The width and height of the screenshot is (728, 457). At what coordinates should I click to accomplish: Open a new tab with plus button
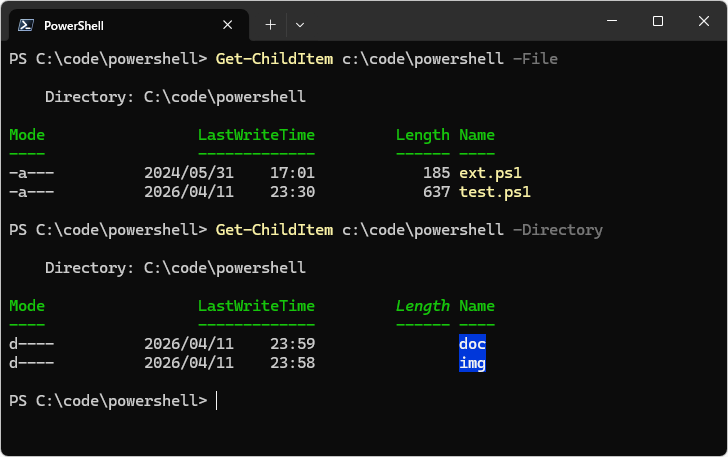(x=270, y=24)
